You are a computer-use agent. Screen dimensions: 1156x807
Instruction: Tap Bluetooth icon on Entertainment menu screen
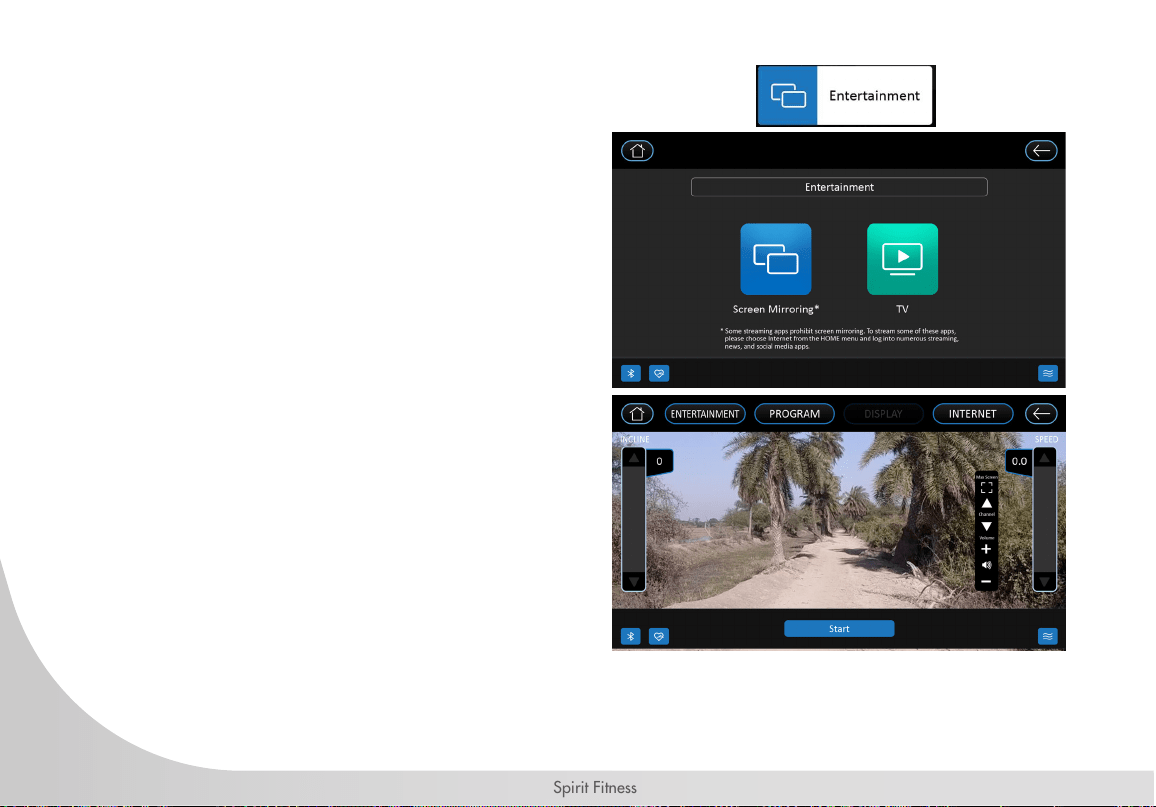click(x=630, y=374)
